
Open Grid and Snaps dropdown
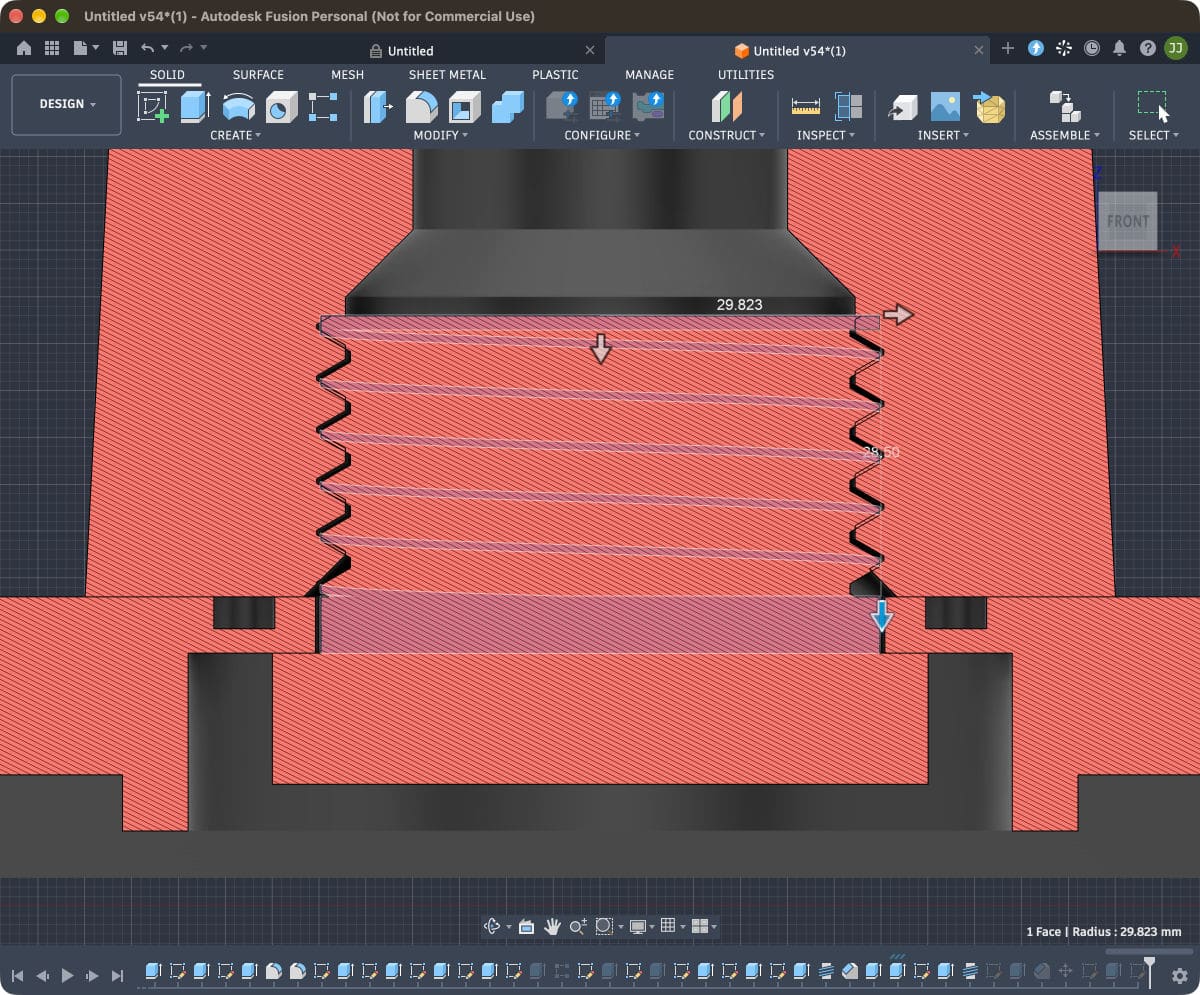coord(672,926)
